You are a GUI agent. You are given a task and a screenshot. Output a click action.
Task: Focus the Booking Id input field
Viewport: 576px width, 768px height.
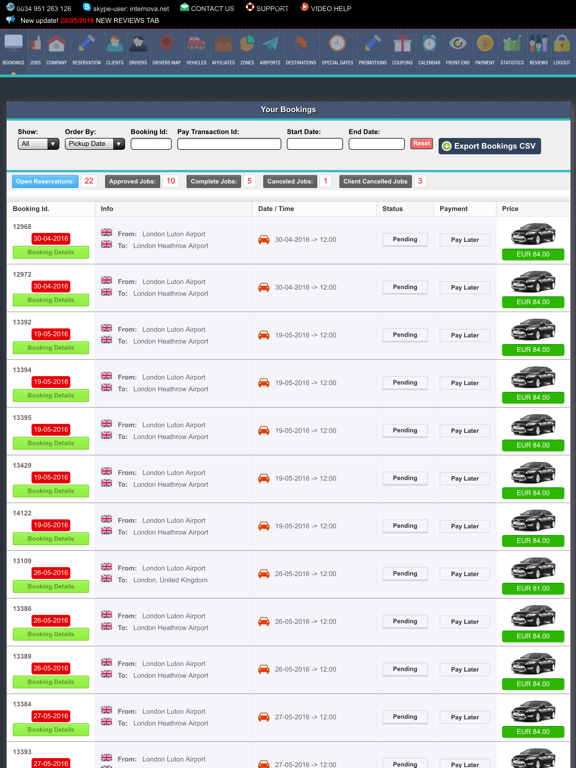151,144
